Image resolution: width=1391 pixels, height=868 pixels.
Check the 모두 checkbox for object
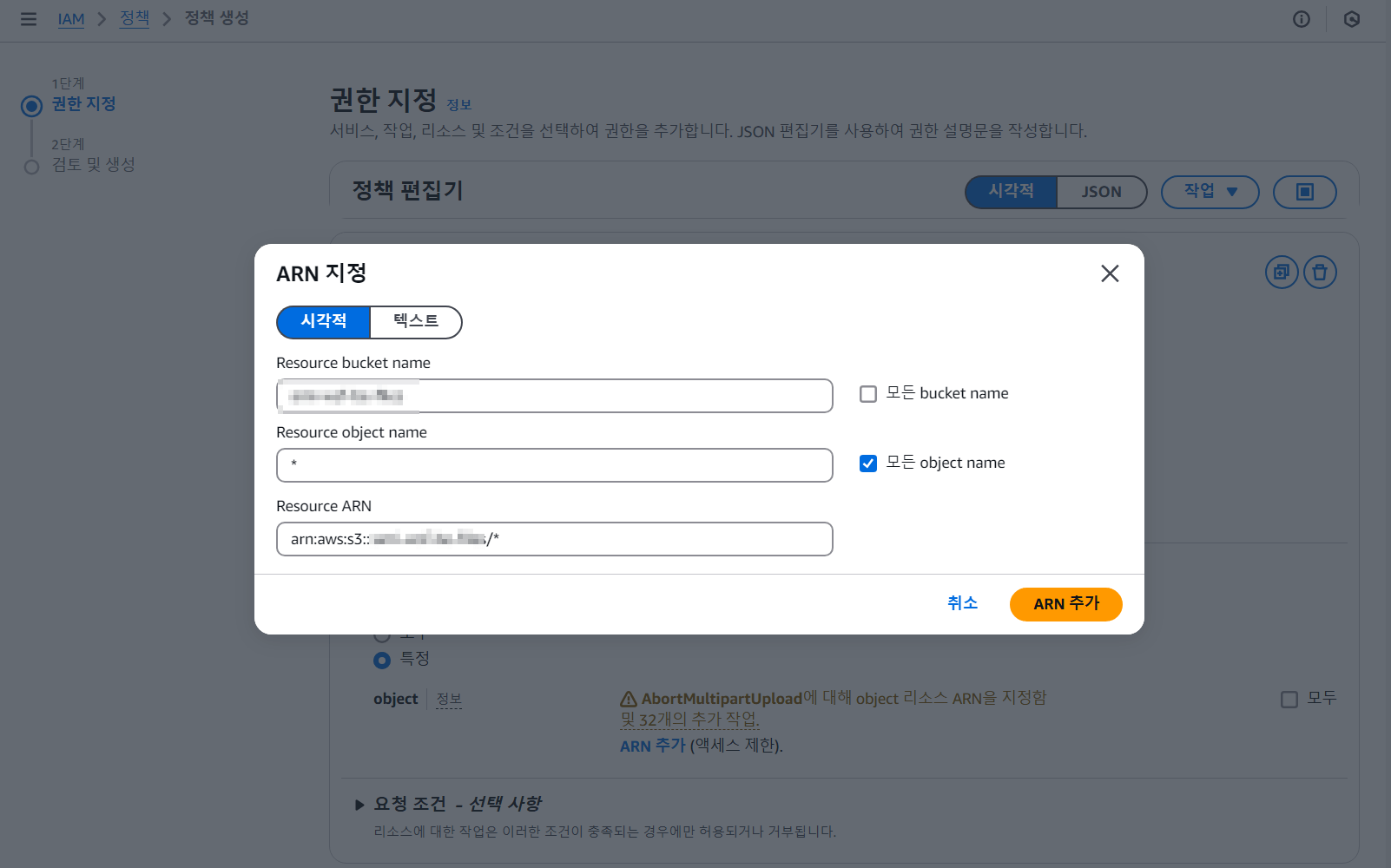click(1289, 700)
